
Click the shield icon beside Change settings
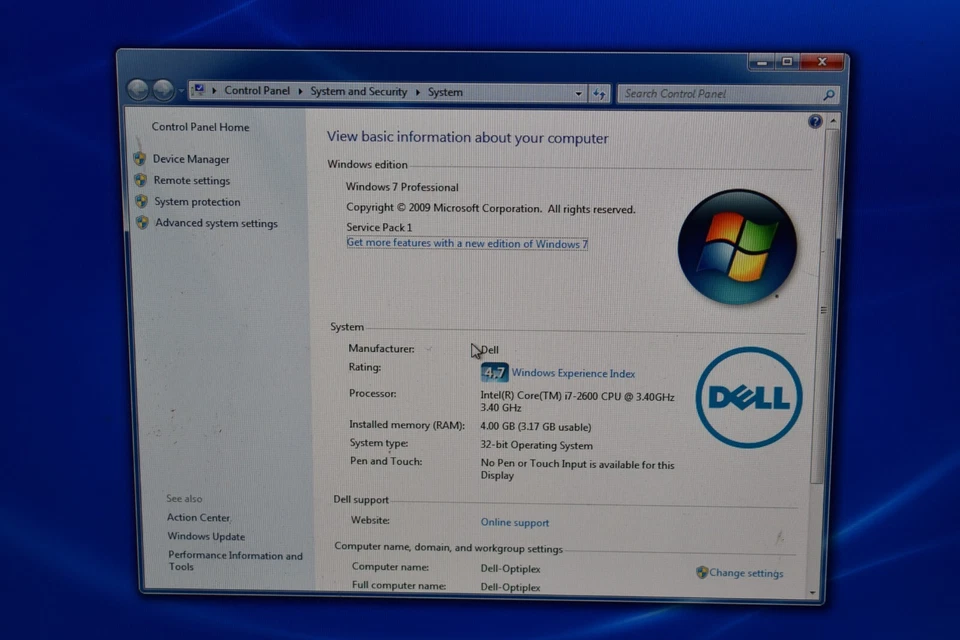point(702,572)
